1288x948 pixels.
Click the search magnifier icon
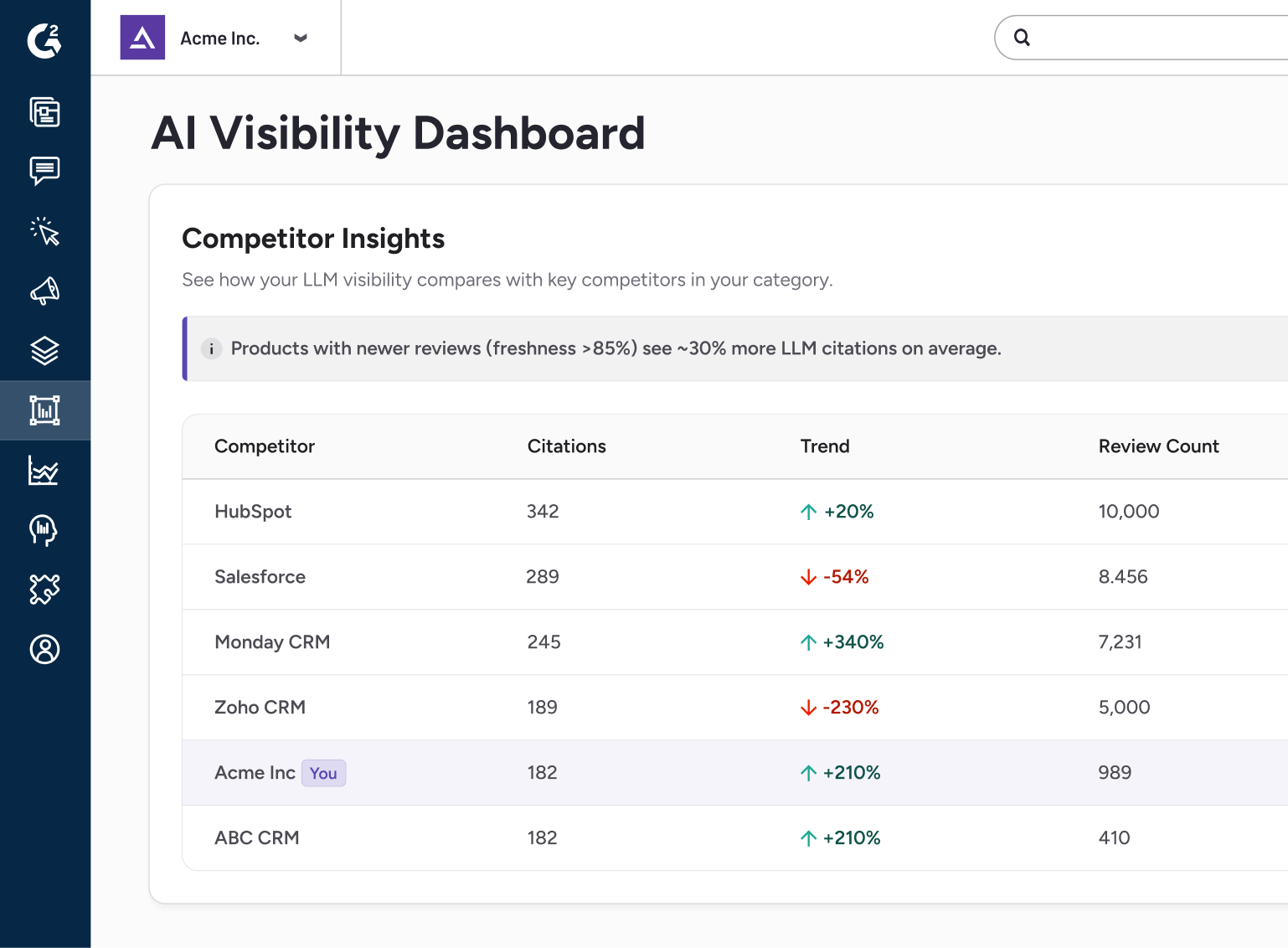coord(1022,37)
